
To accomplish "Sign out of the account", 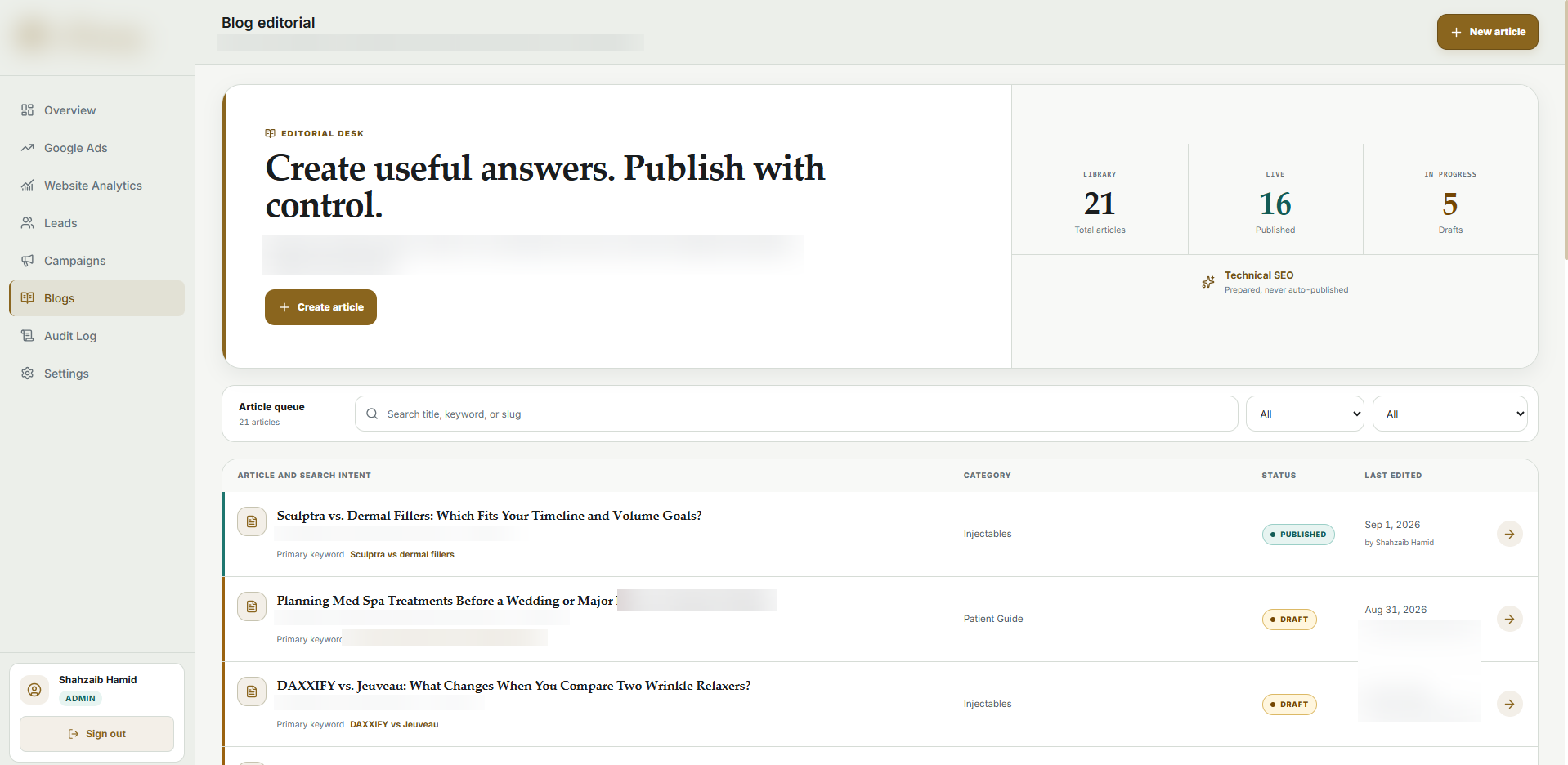I will pos(96,734).
